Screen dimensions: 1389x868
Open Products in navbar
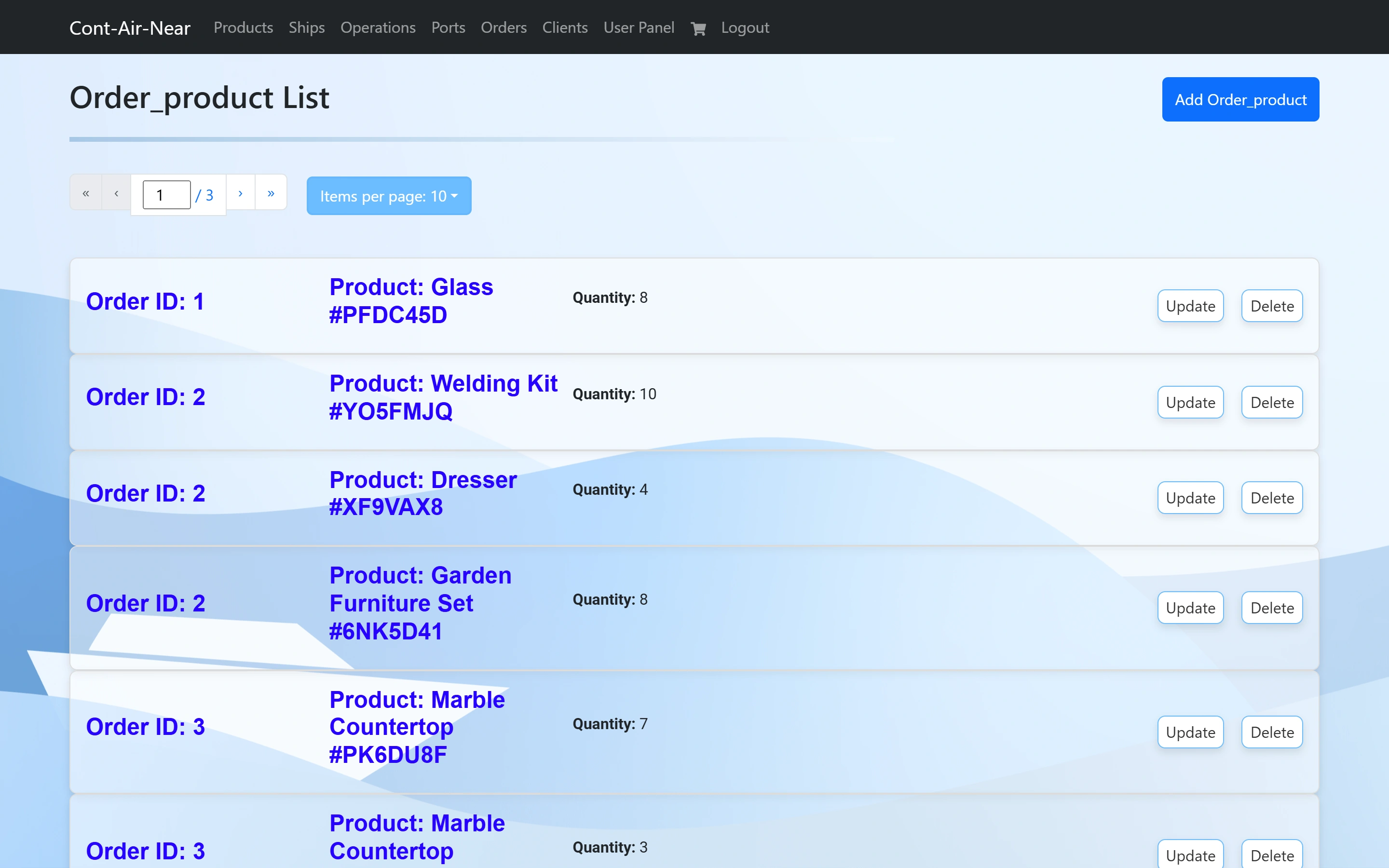[244, 27]
